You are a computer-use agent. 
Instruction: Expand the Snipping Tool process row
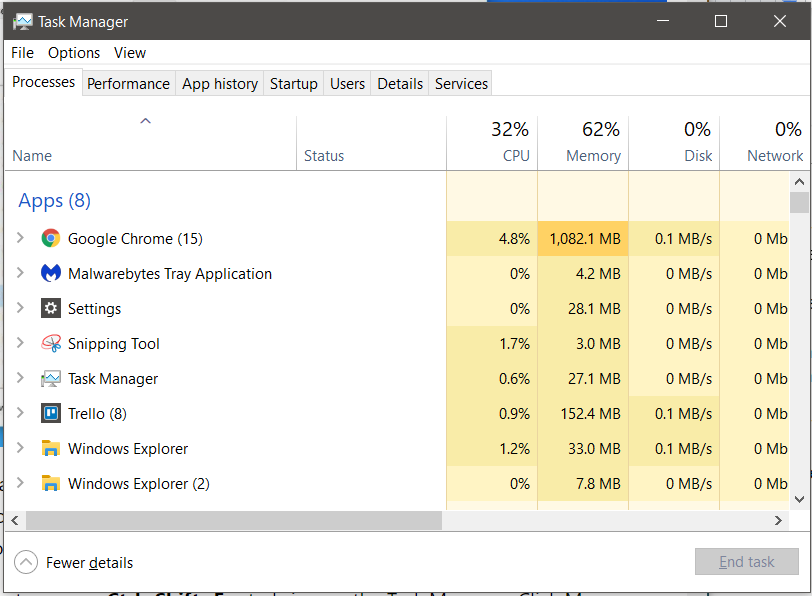20,343
